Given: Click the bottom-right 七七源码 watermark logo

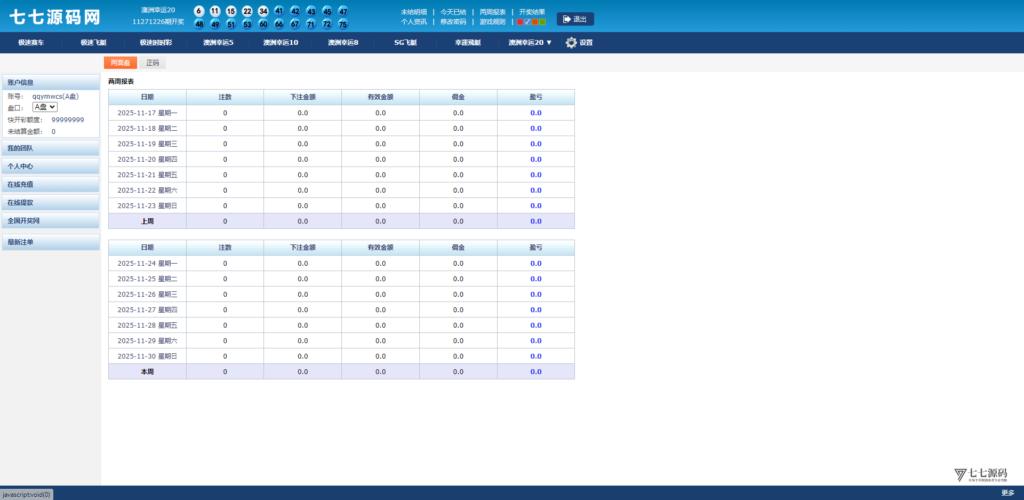Looking at the screenshot, I should pyautogui.click(x=980, y=474).
